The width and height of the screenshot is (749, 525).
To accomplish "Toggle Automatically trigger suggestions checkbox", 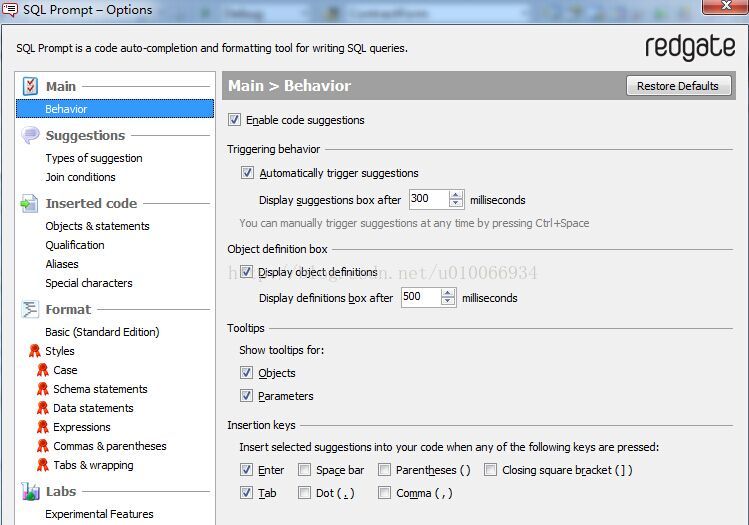I will coord(247,172).
